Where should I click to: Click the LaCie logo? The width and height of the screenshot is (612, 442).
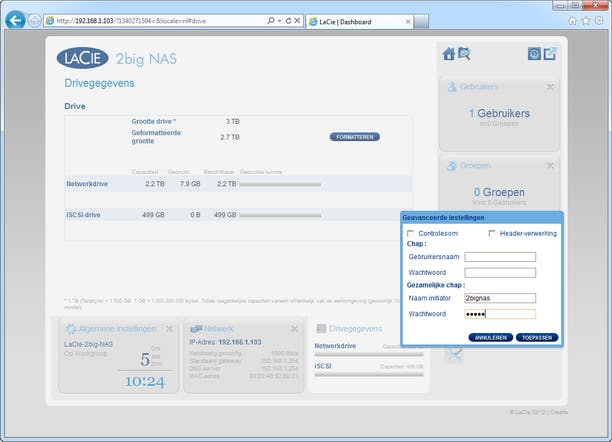click(83, 58)
